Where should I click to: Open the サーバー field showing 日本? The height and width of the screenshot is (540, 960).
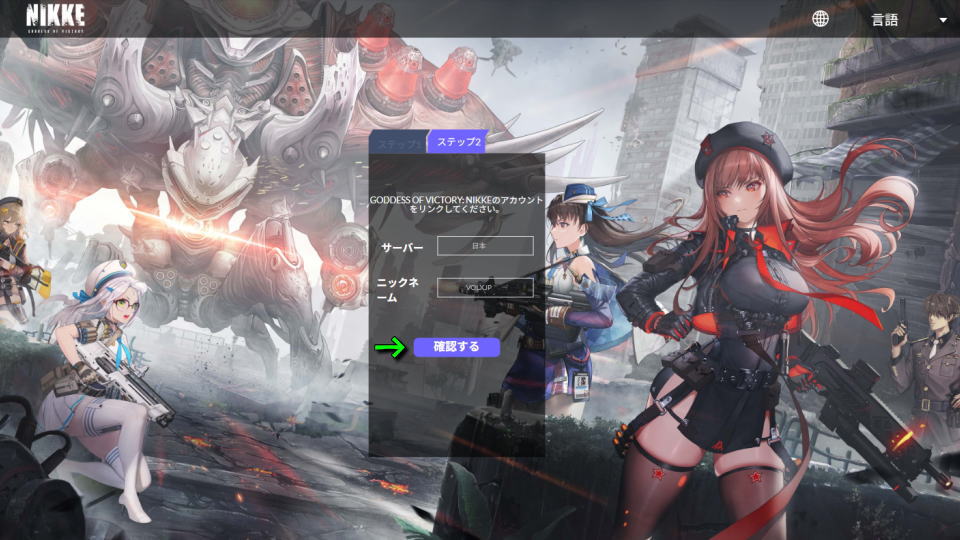click(485, 246)
